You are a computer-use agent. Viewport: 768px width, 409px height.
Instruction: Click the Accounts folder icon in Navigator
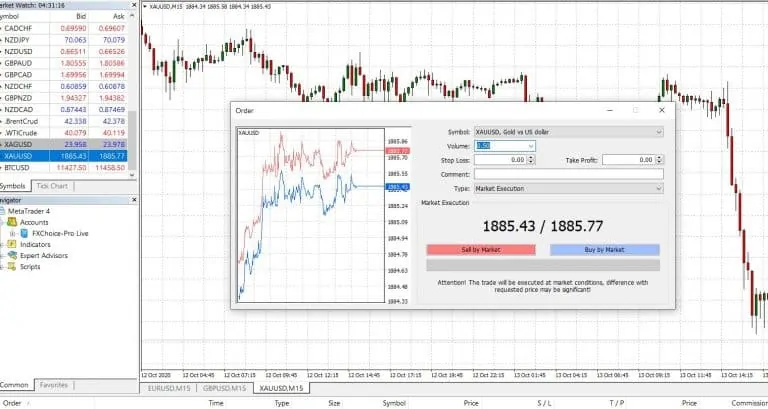12,222
